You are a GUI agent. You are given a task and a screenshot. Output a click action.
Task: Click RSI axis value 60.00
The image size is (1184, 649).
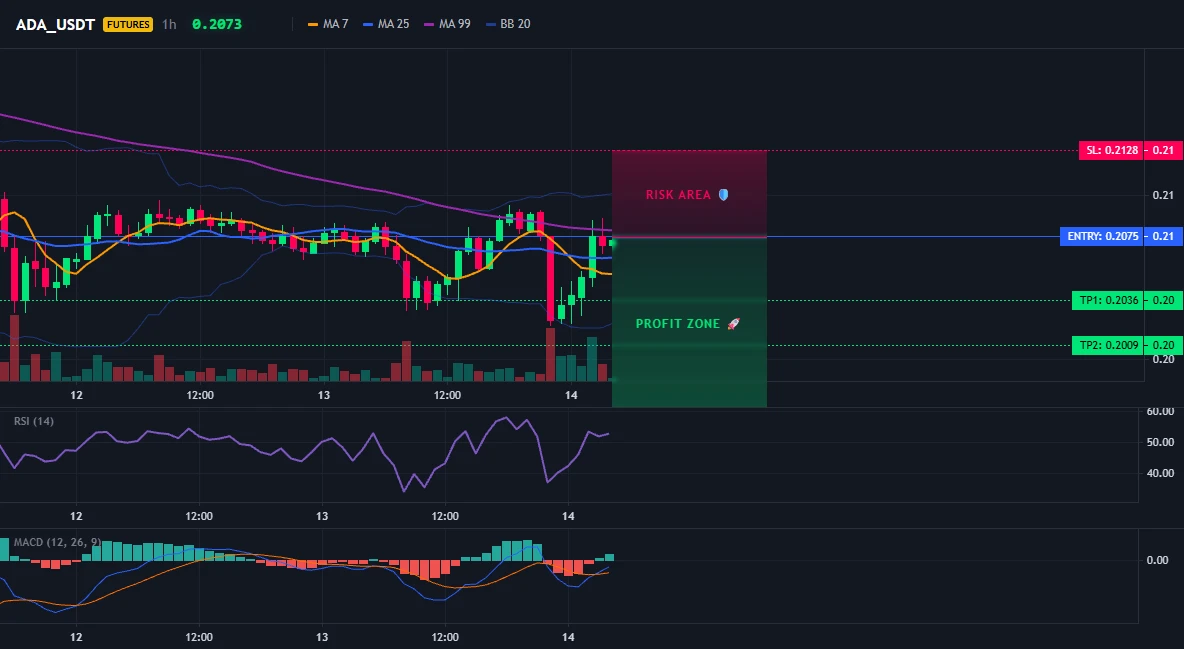click(1160, 412)
